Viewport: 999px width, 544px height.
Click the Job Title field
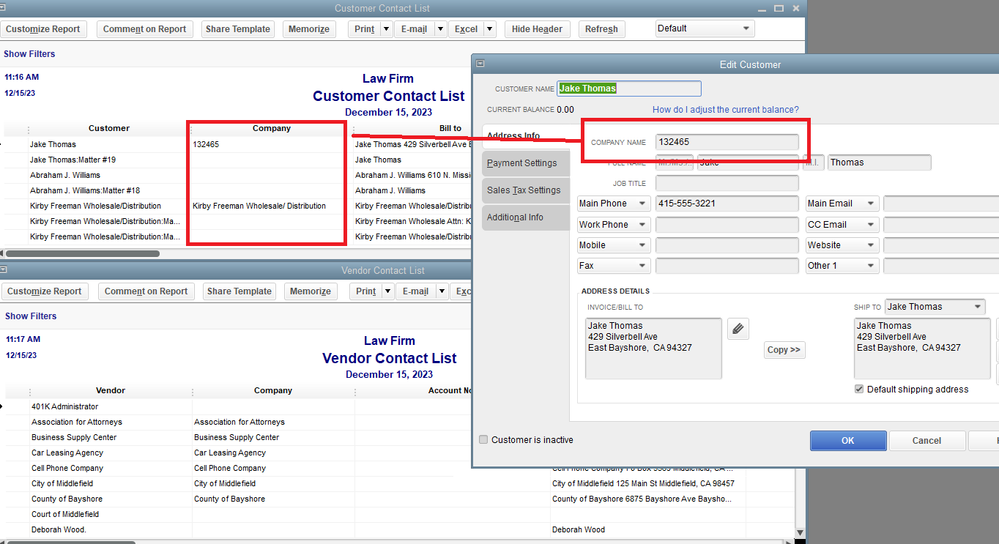coord(727,183)
